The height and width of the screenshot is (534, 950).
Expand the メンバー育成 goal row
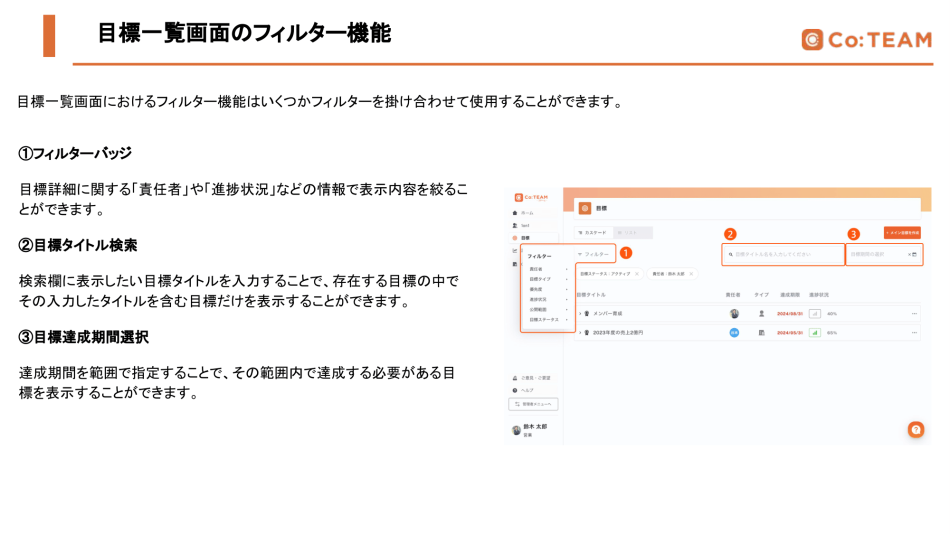coord(580,314)
